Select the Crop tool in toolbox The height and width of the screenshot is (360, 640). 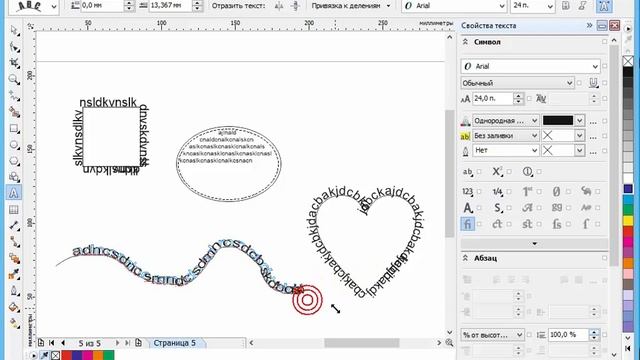(14, 63)
